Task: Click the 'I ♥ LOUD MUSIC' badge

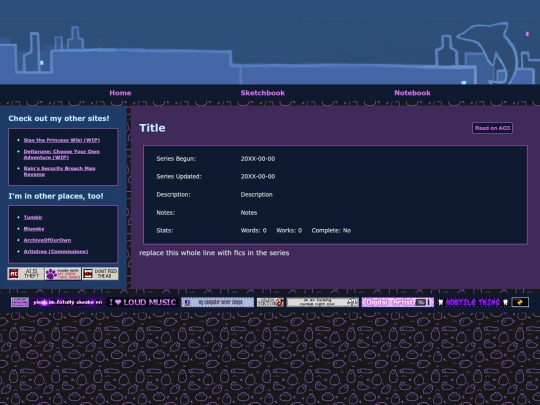Action: pos(142,302)
